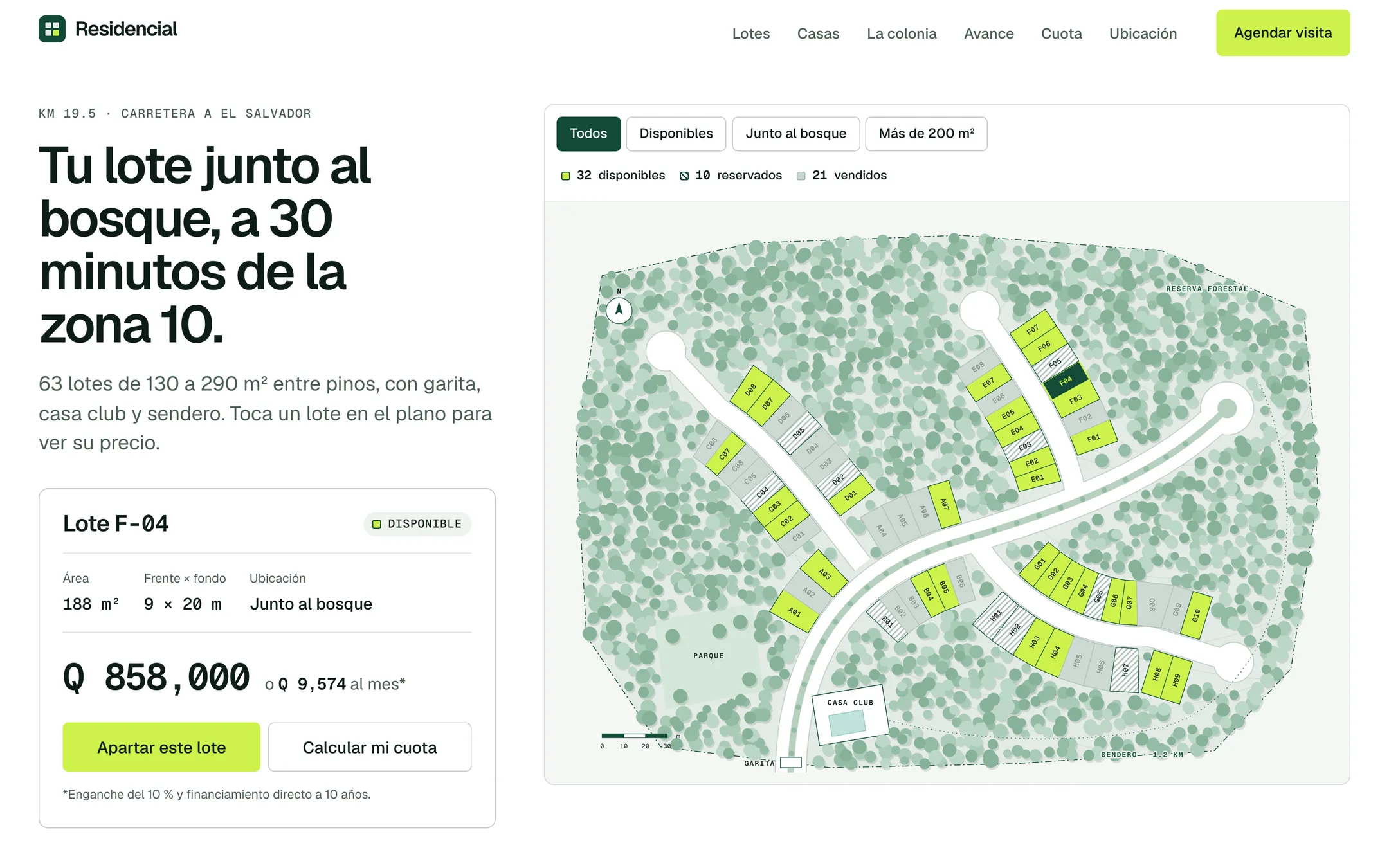Select lot F01 on the map
Screen dimensions: 1389x868
1093,439
